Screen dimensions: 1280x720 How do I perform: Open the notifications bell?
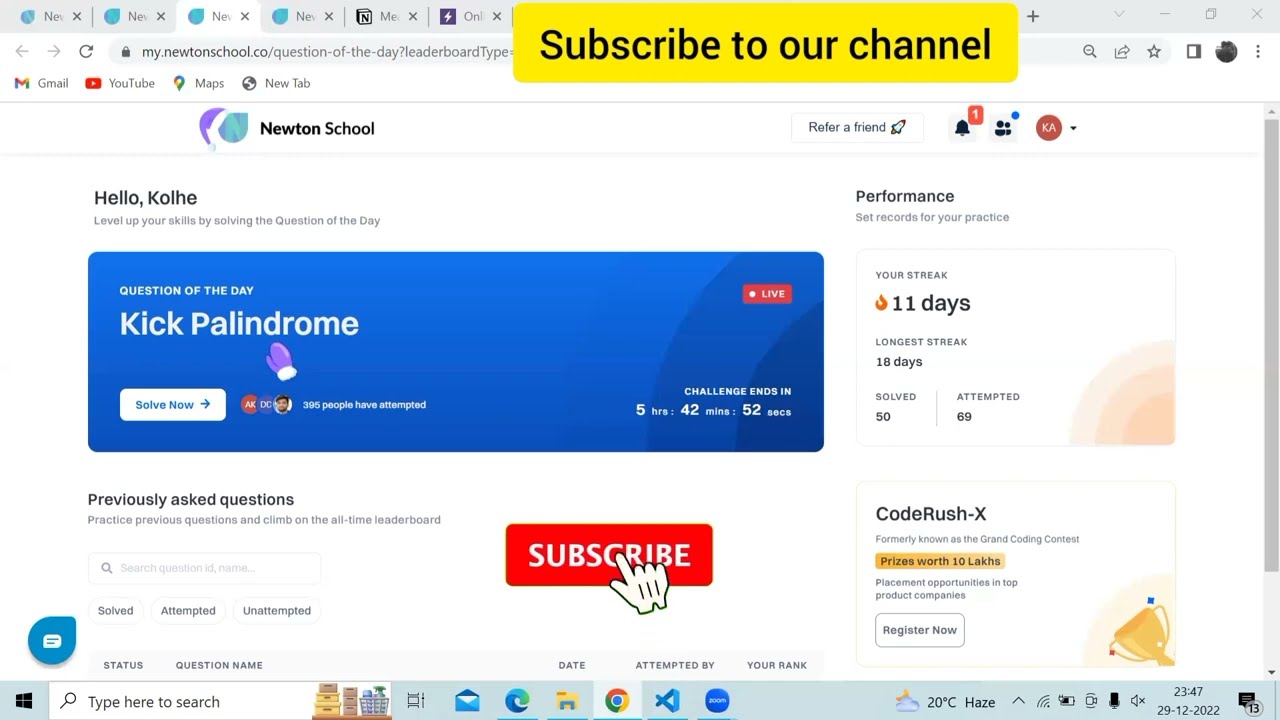(x=962, y=128)
